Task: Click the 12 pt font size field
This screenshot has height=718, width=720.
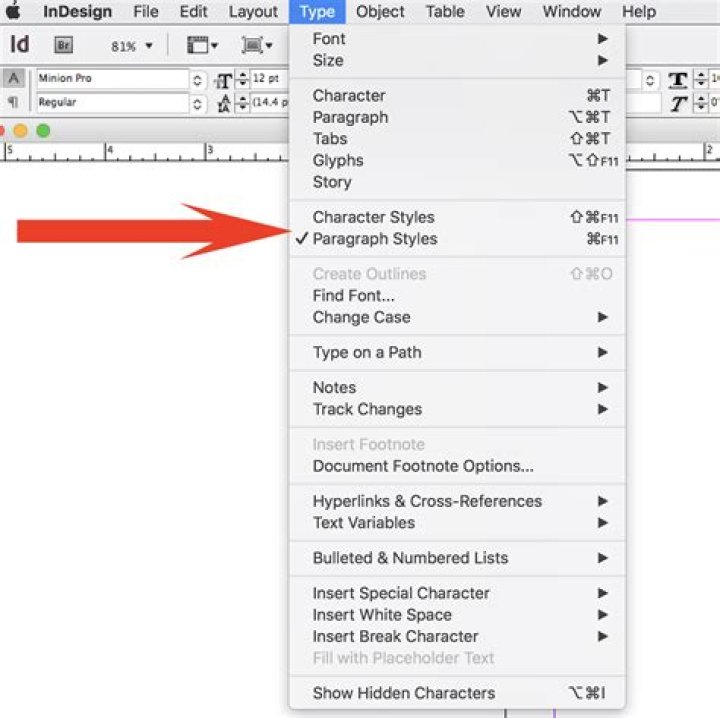Action: coord(270,79)
